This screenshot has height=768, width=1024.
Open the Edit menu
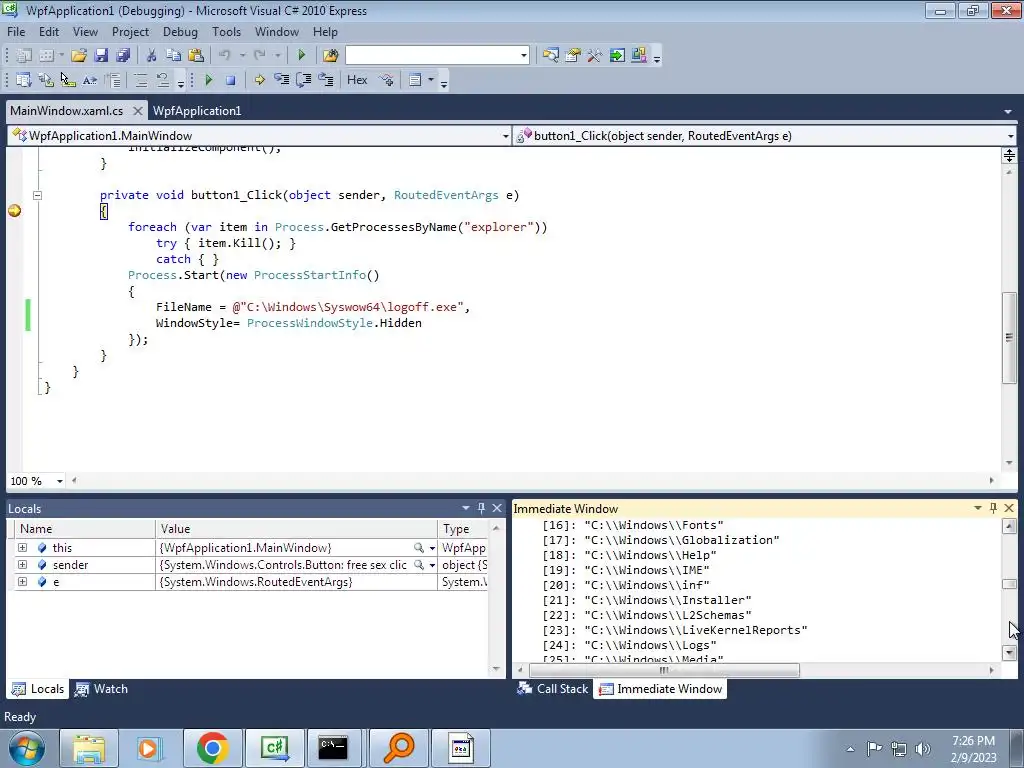pyautogui.click(x=48, y=32)
